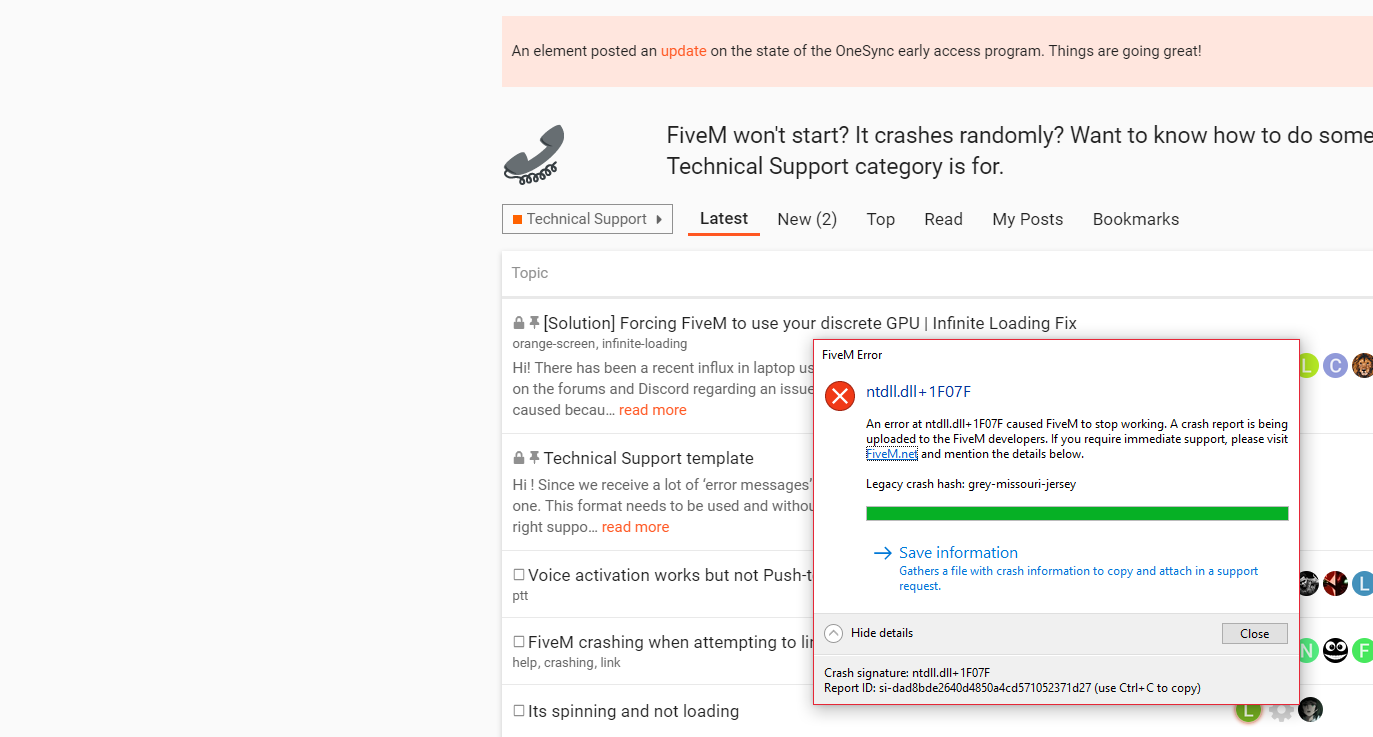The width and height of the screenshot is (1373, 737).
Task: Click the Topic column header
Action: pyautogui.click(x=530, y=273)
